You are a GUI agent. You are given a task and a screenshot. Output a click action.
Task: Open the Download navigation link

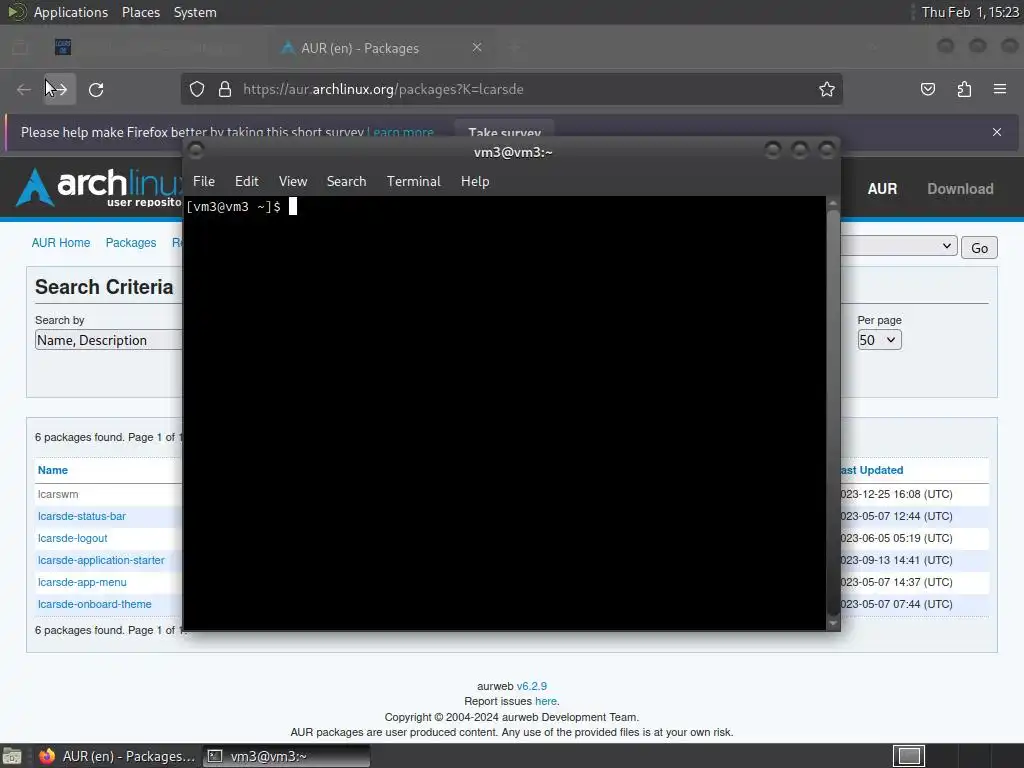point(960,189)
